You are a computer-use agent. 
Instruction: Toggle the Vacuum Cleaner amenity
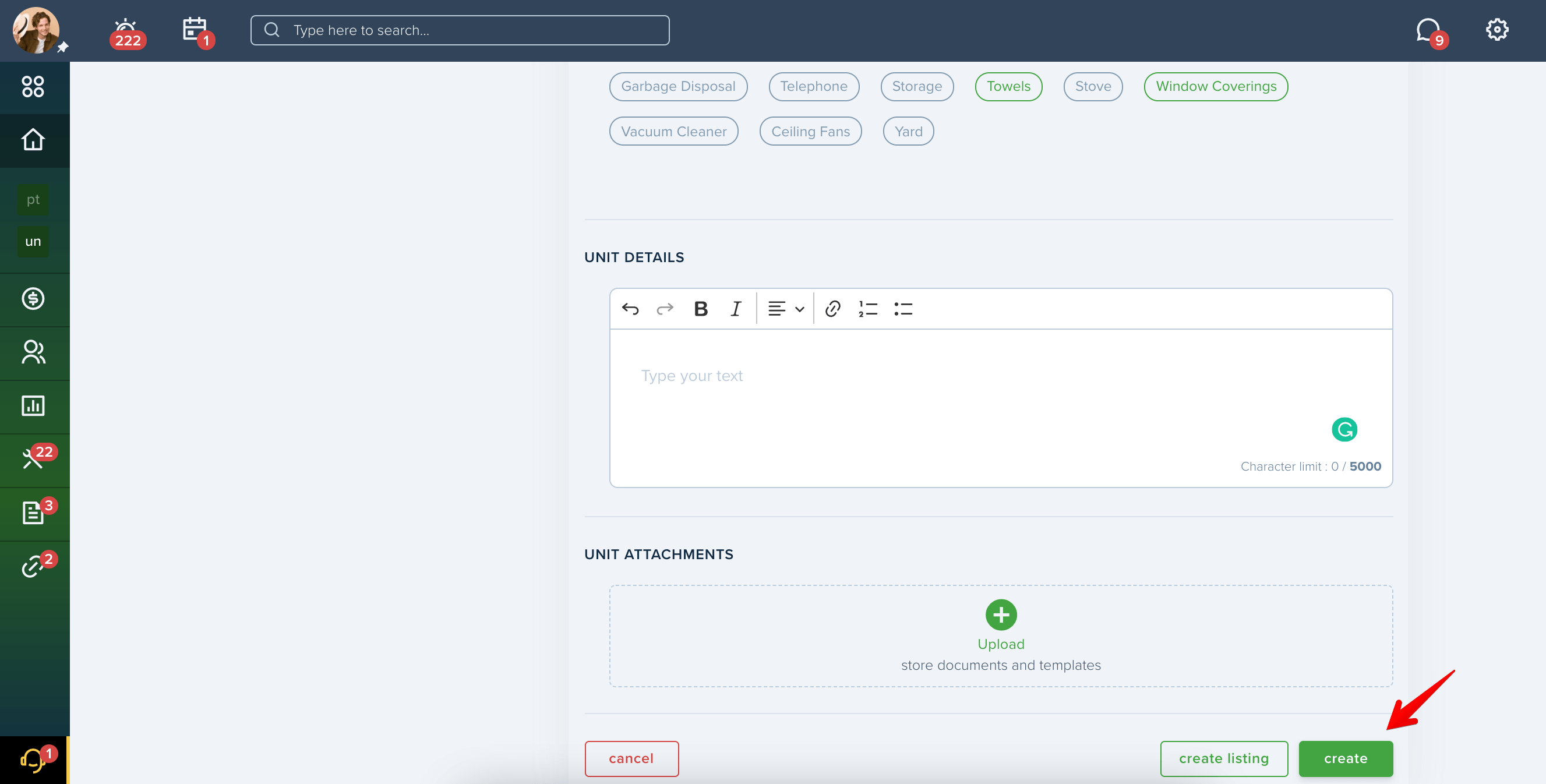pyautogui.click(x=674, y=132)
